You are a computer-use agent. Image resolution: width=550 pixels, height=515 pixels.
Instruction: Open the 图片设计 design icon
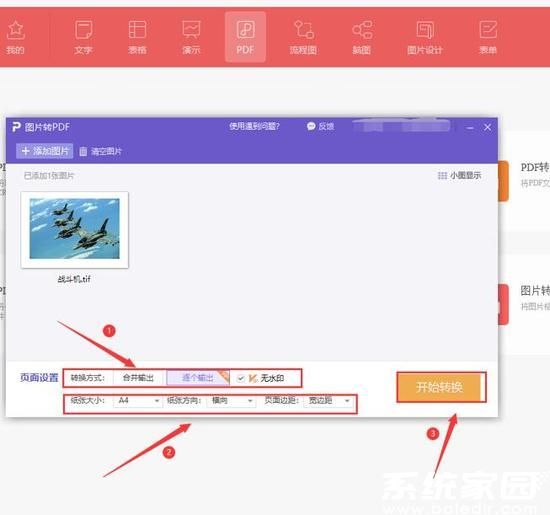[425, 37]
